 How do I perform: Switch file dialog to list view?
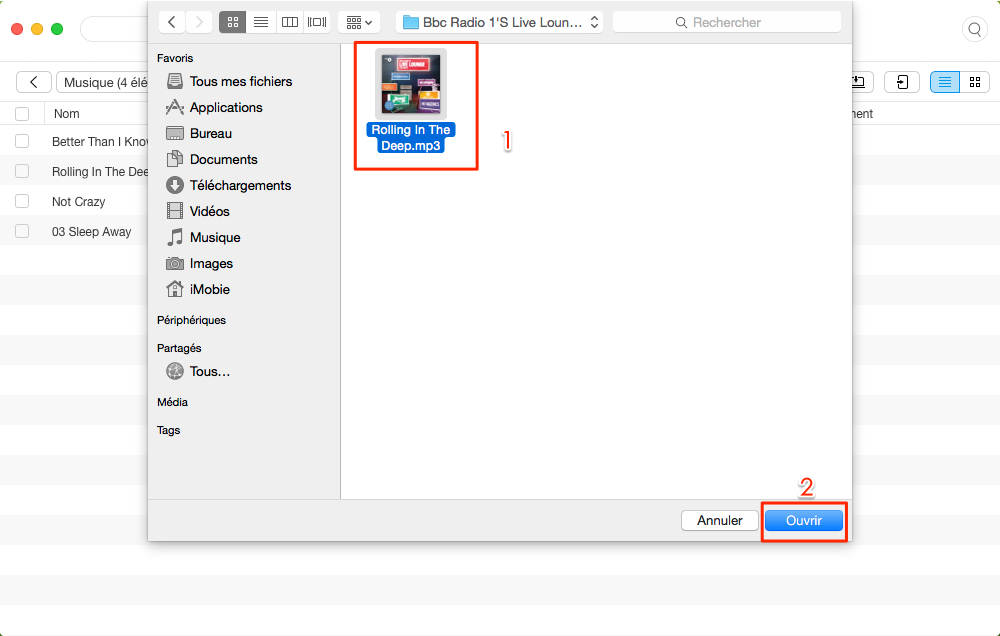tap(261, 22)
